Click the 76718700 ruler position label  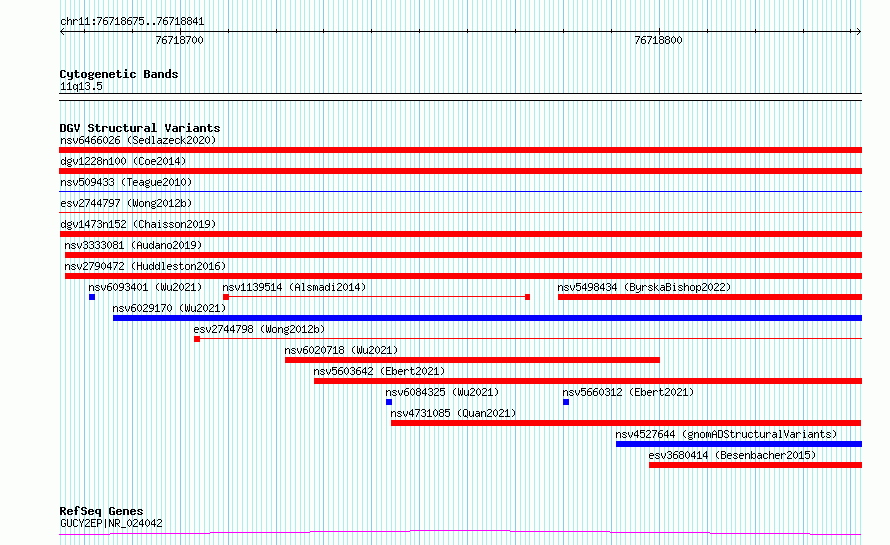click(x=179, y=40)
